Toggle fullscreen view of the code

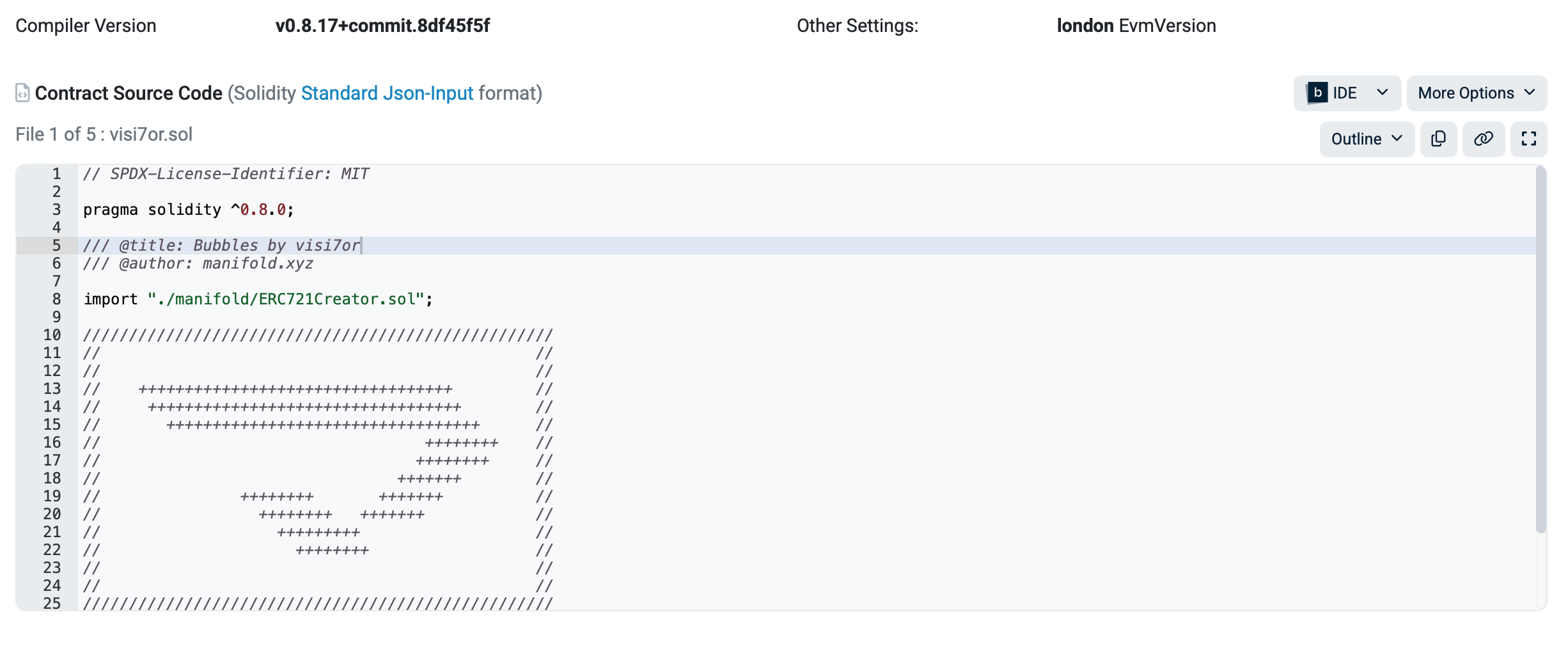(1528, 139)
